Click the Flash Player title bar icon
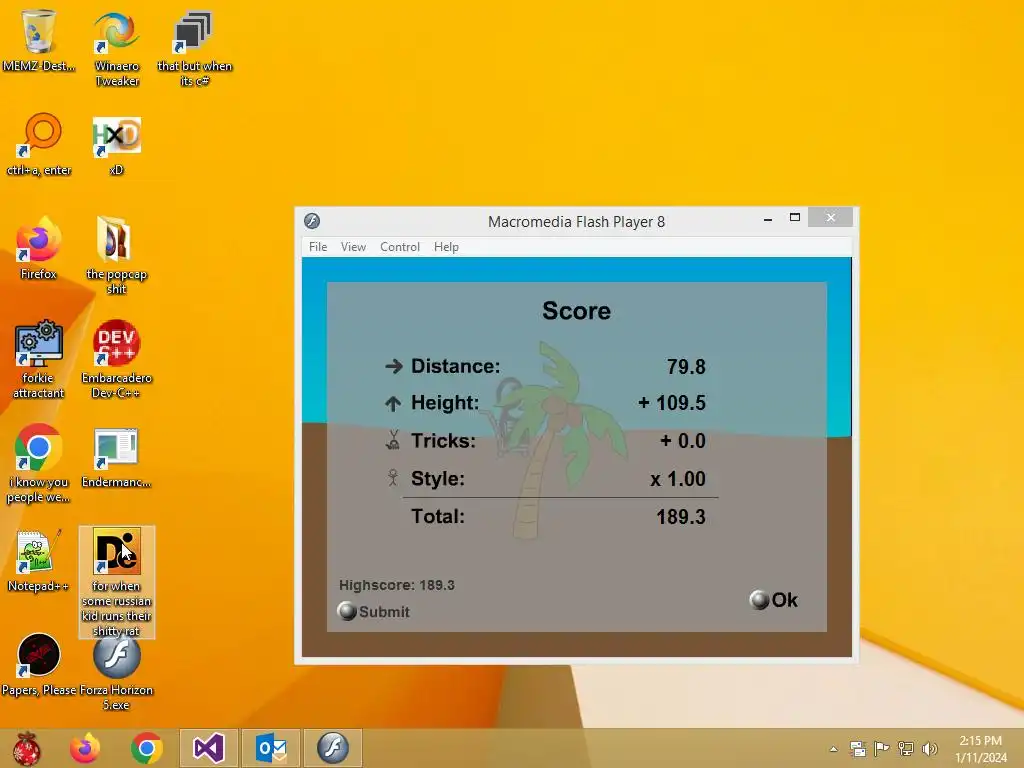1024x768 pixels. click(312, 221)
